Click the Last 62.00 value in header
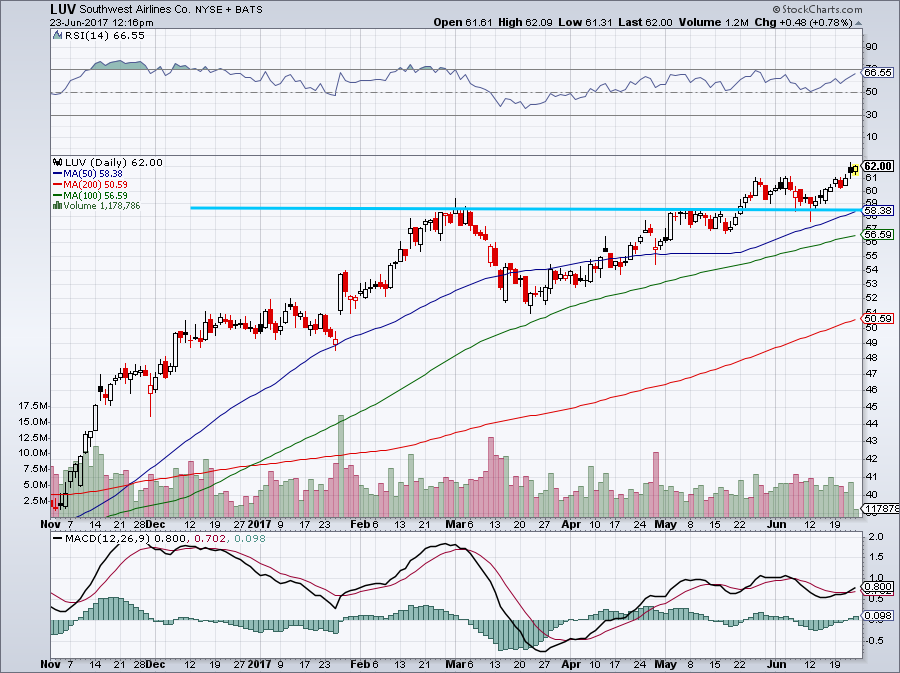This screenshot has width=900, height=673. click(x=645, y=22)
